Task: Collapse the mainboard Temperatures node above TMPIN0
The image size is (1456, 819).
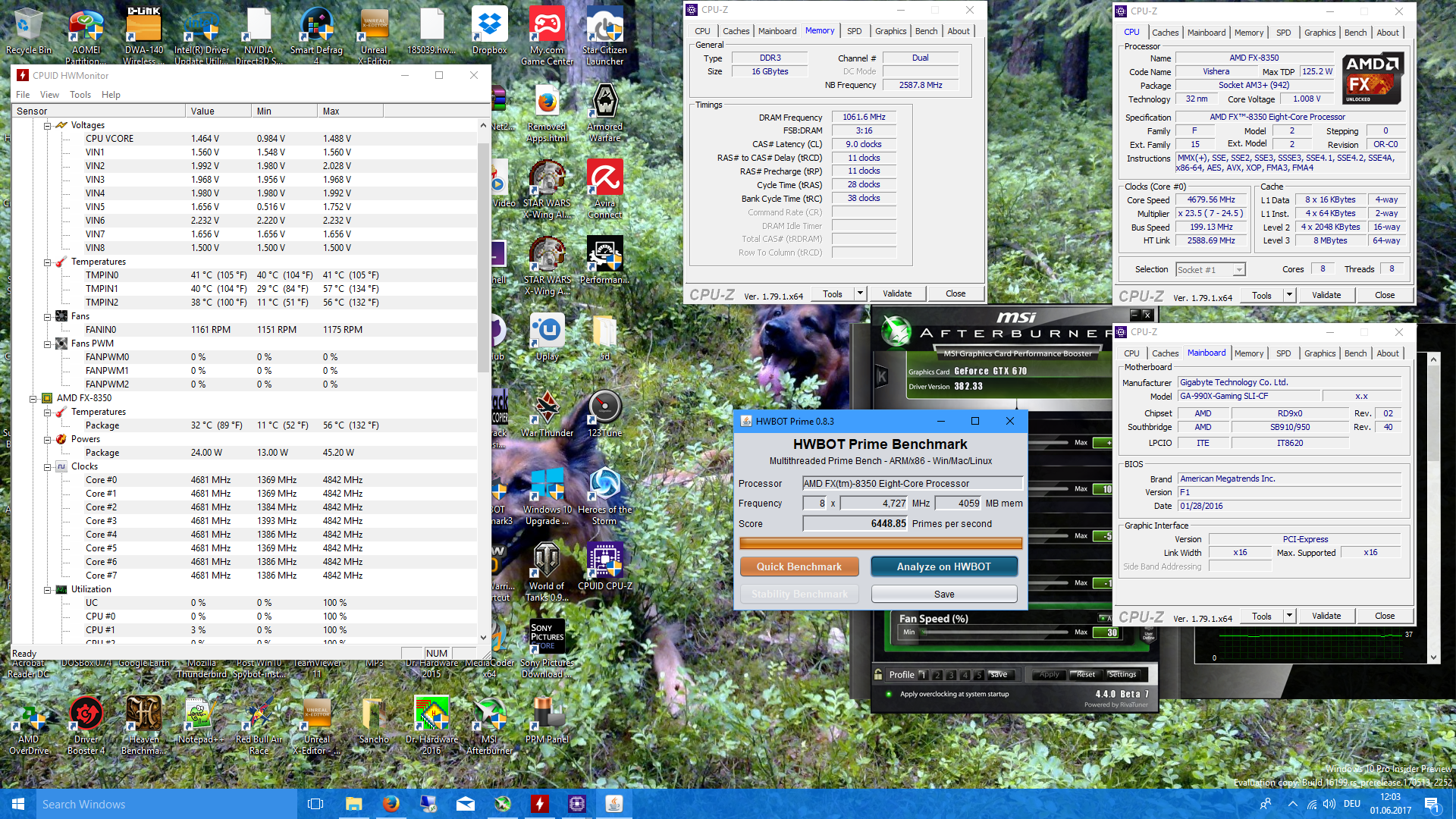Action: [x=47, y=262]
